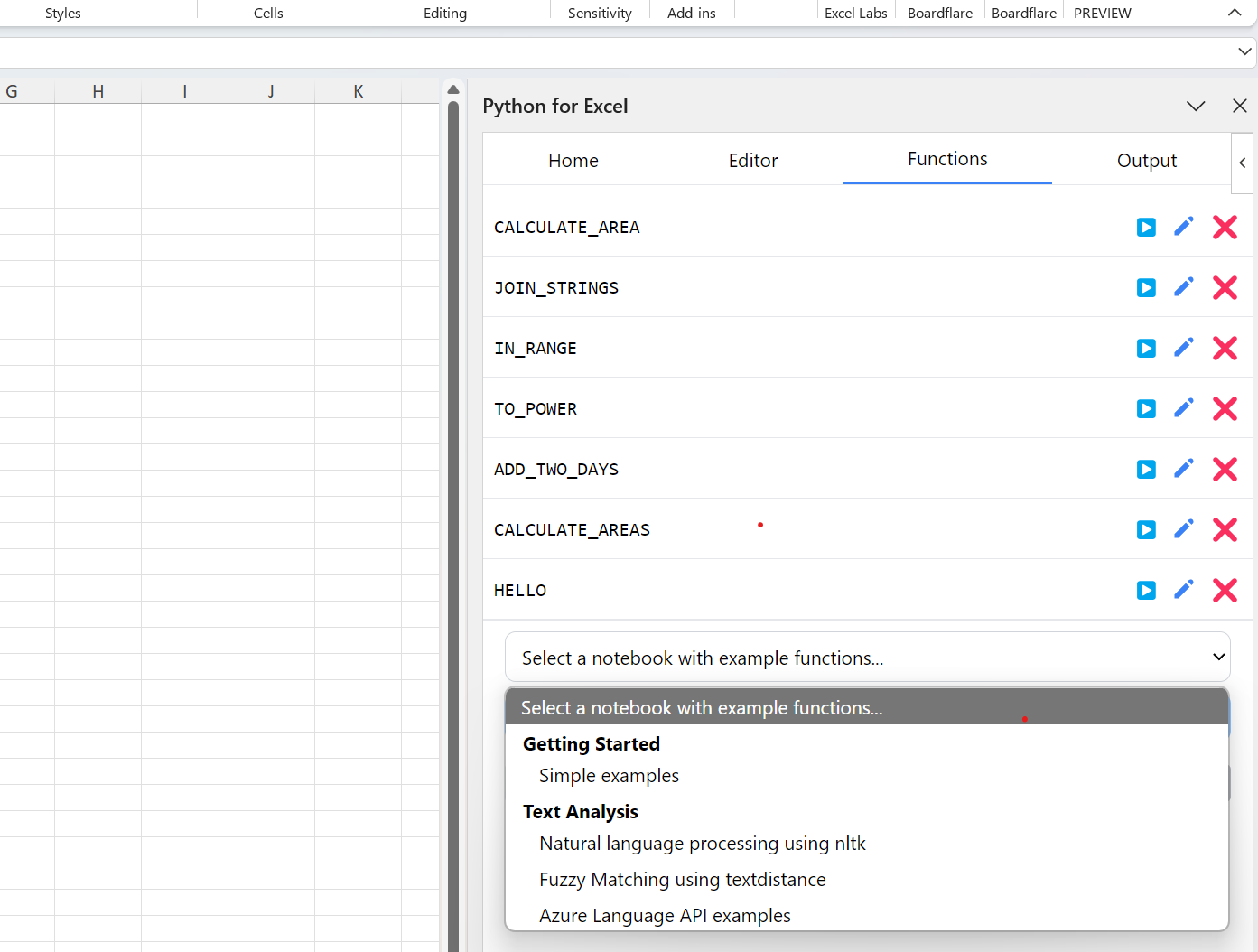This screenshot has width=1258, height=952.
Task: Edit the CALCULATE_AREA function
Action: pos(1184,227)
